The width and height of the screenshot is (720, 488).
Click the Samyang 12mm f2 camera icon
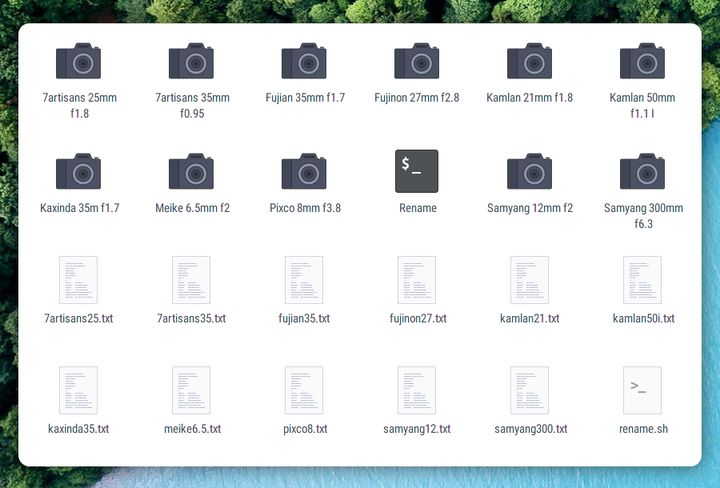pos(529,171)
